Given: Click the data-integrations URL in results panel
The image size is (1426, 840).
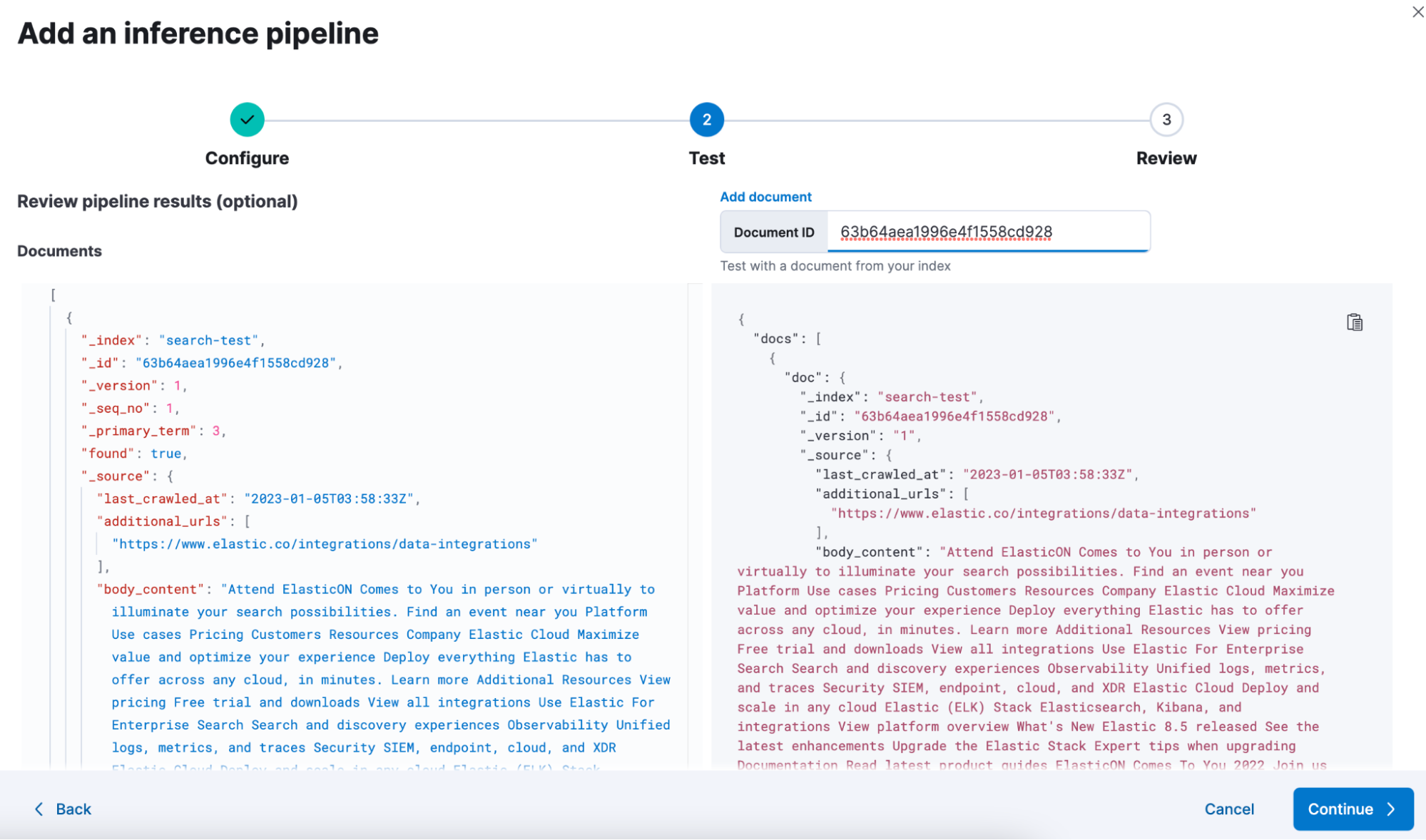Looking at the screenshot, I should 1044,513.
